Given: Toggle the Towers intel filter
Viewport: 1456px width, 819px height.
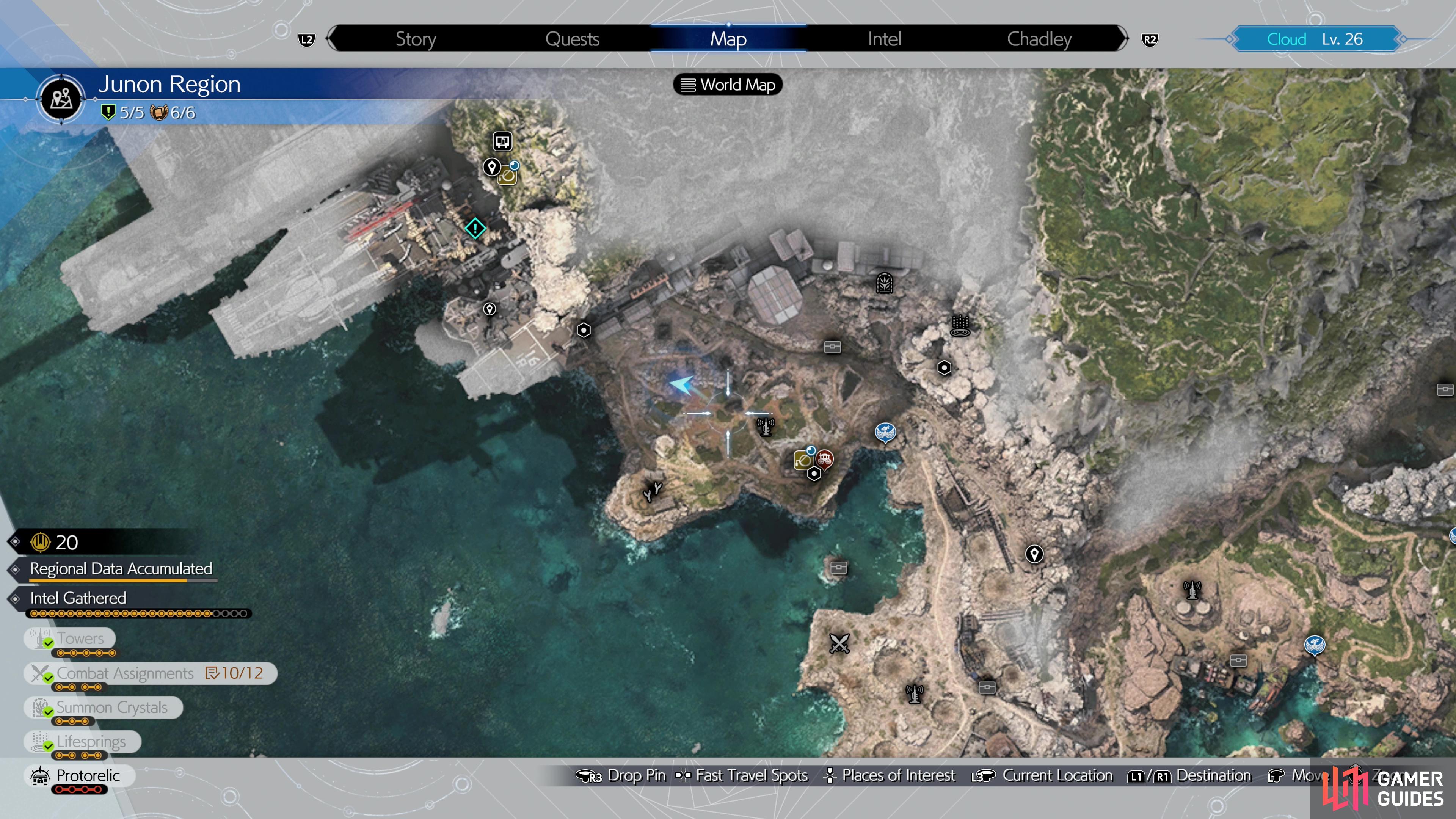Looking at the screenshot, I should coord(69,639).
